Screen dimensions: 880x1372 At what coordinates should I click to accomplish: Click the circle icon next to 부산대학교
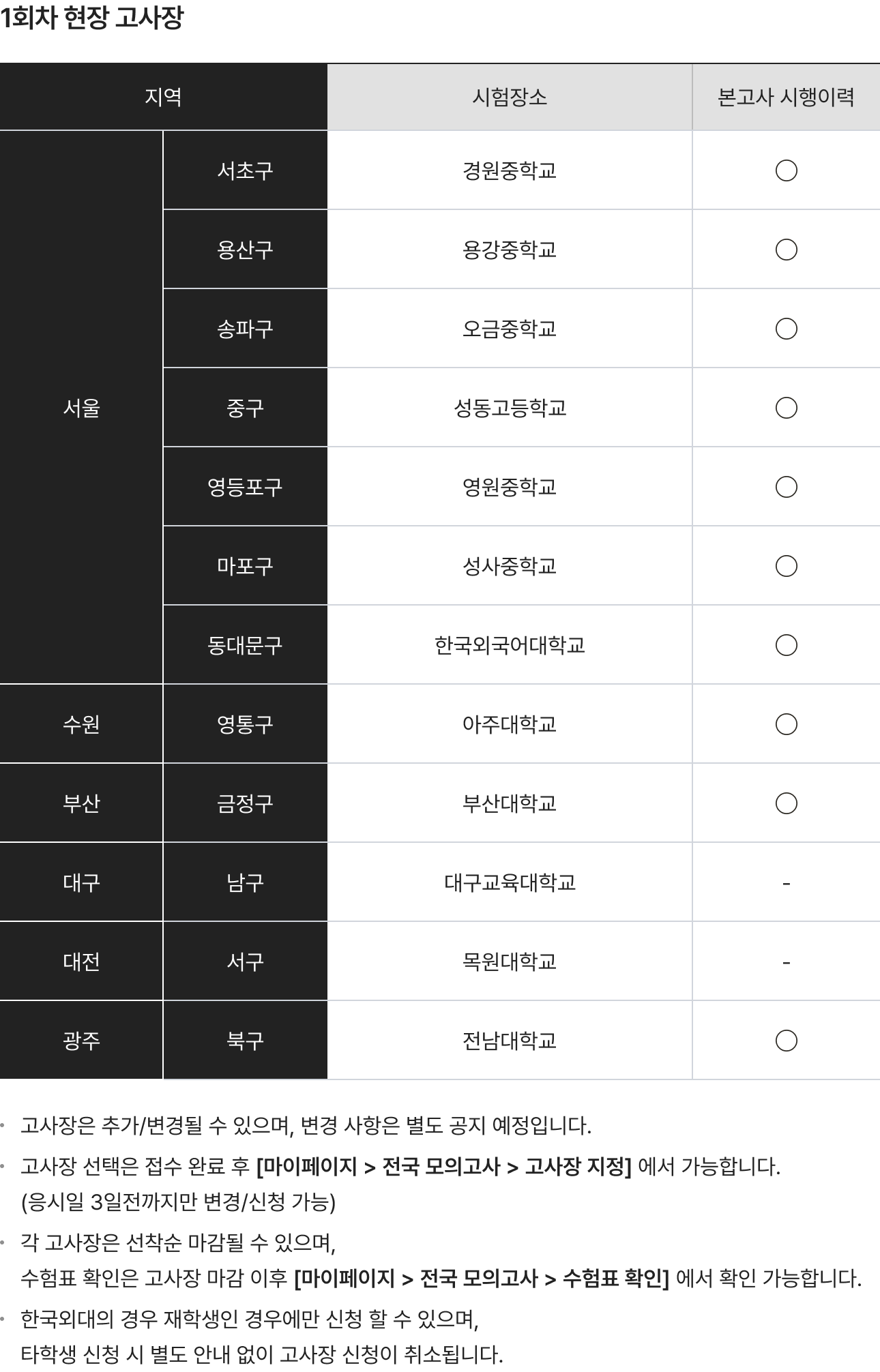pos(786,803)
